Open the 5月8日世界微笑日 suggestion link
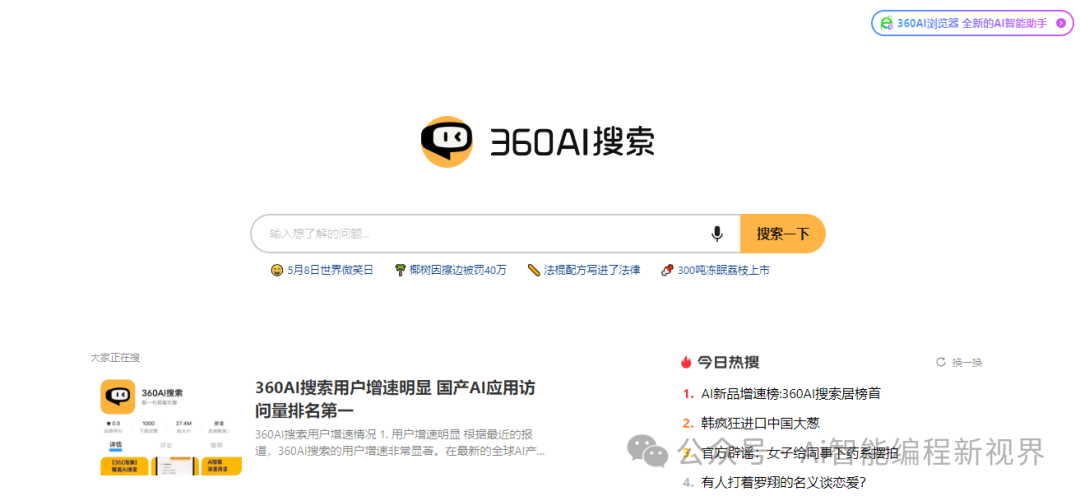Screen dimensions: 1080x496 pyautogui.click(x=330, y=270)
